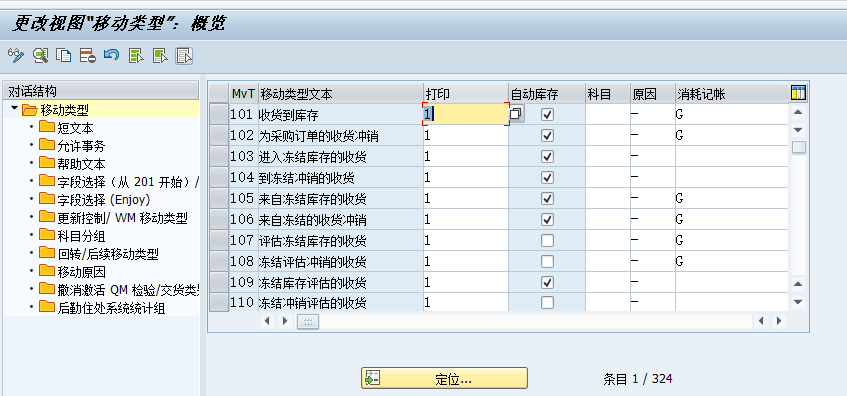Click the 移动类型文本 column header
The height and width of the screenshot is (396, 847).
[341, 94]
